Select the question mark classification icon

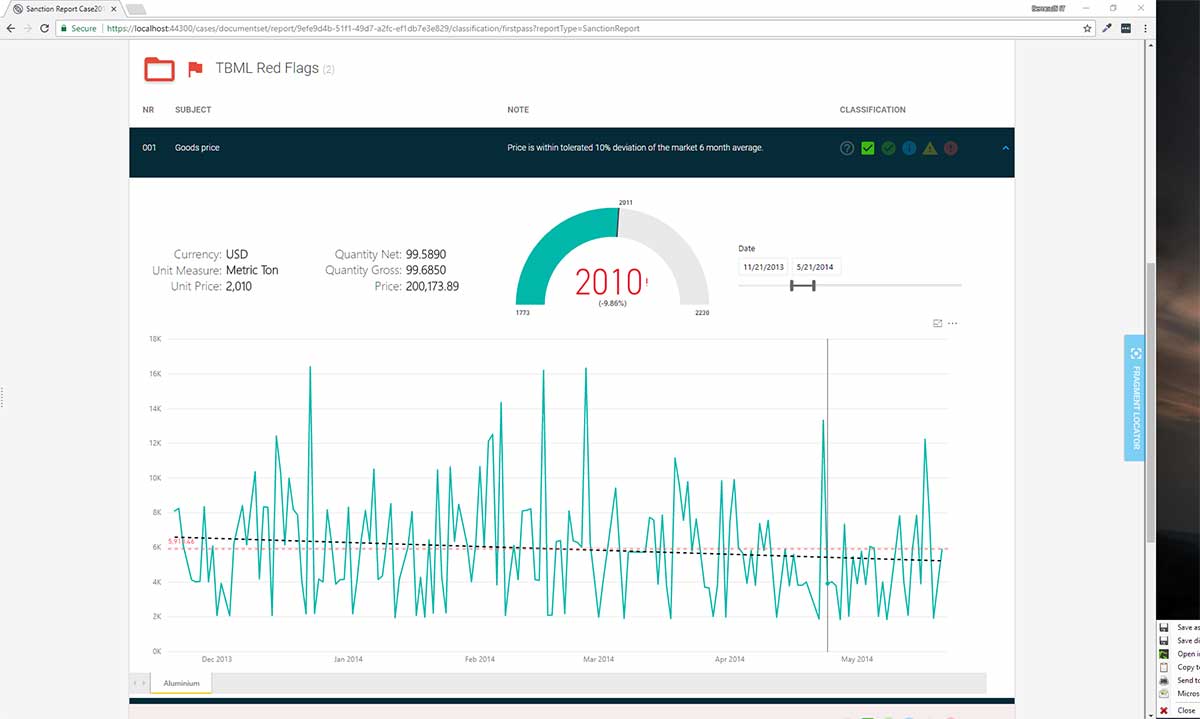coord(847,148)
